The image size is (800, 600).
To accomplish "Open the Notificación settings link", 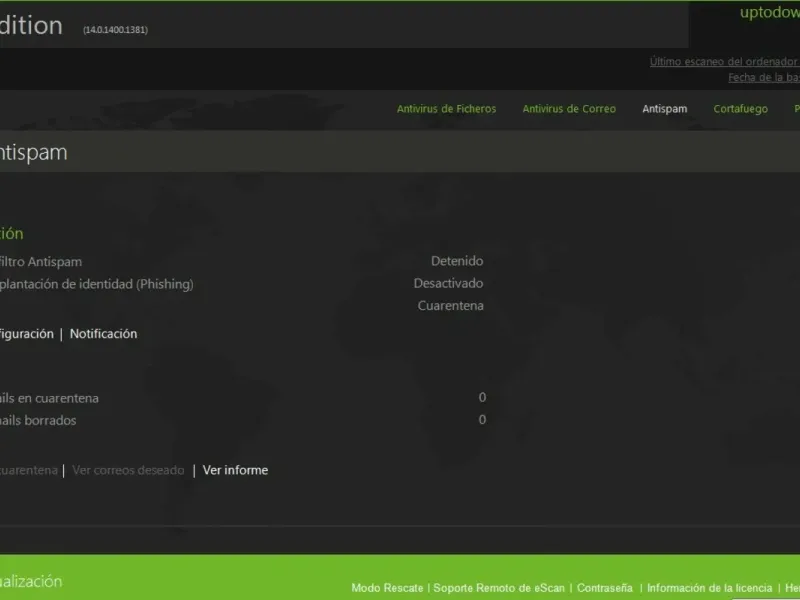I will coord(104,334).
